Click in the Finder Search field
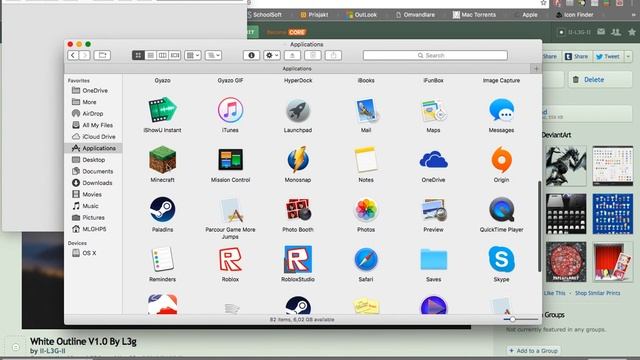 tap(435, 55)
